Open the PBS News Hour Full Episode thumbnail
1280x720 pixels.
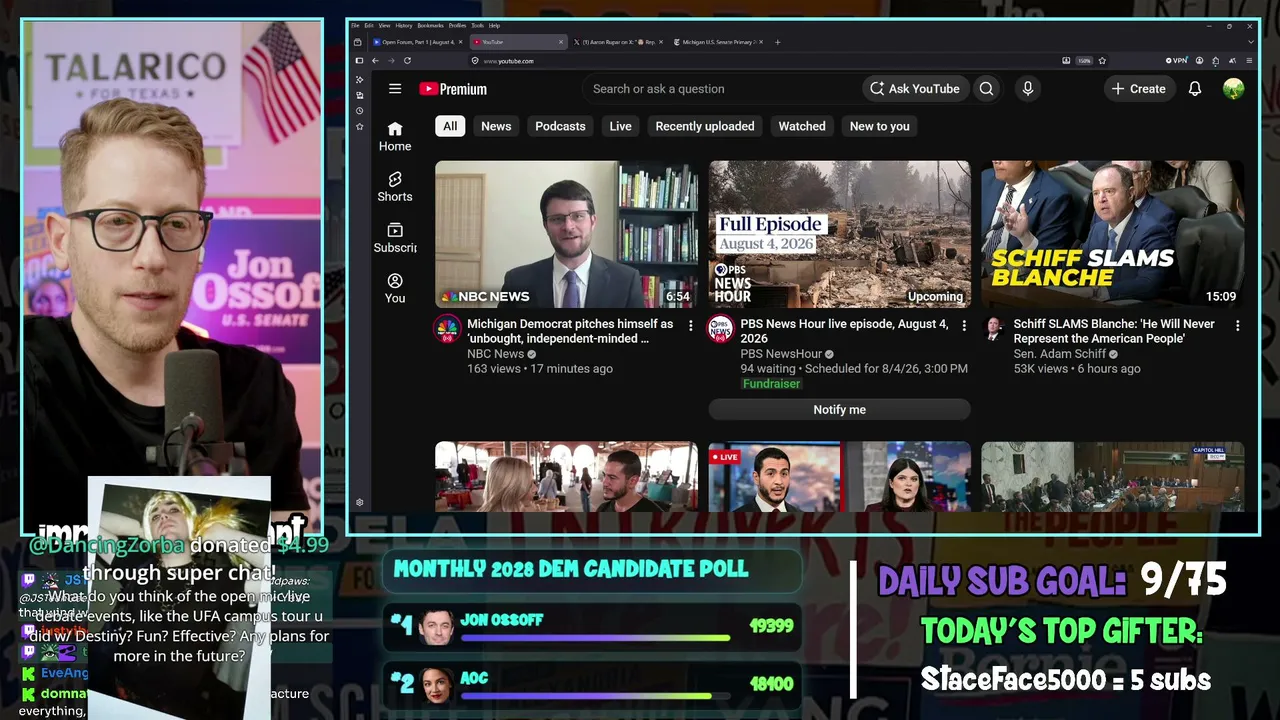coord(840,234)
